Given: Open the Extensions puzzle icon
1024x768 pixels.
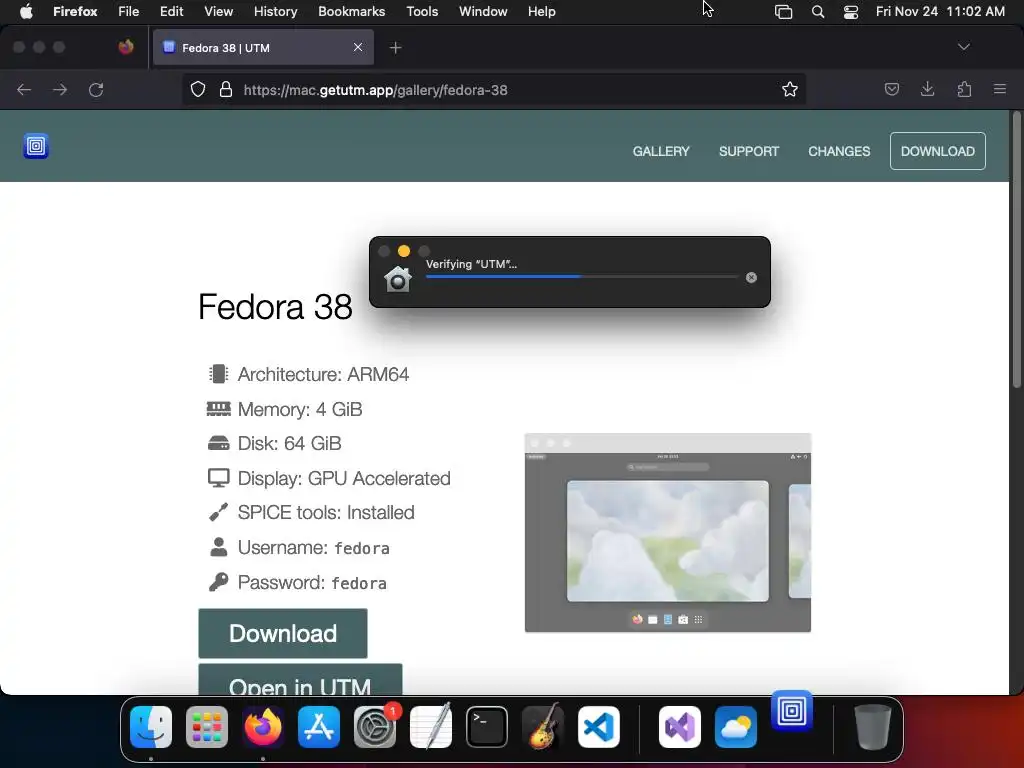Looking at the screenshot, I should point(964,89).
